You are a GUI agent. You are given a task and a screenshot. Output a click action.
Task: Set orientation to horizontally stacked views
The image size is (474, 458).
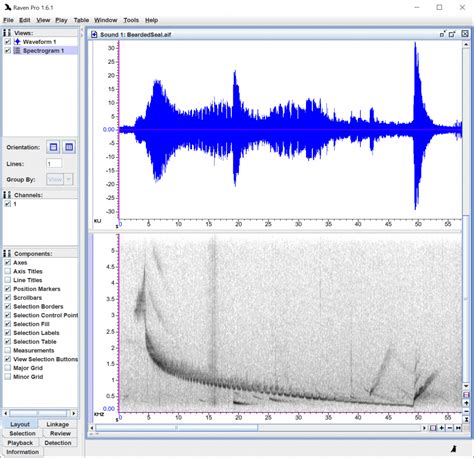click(x=53, y=147)
